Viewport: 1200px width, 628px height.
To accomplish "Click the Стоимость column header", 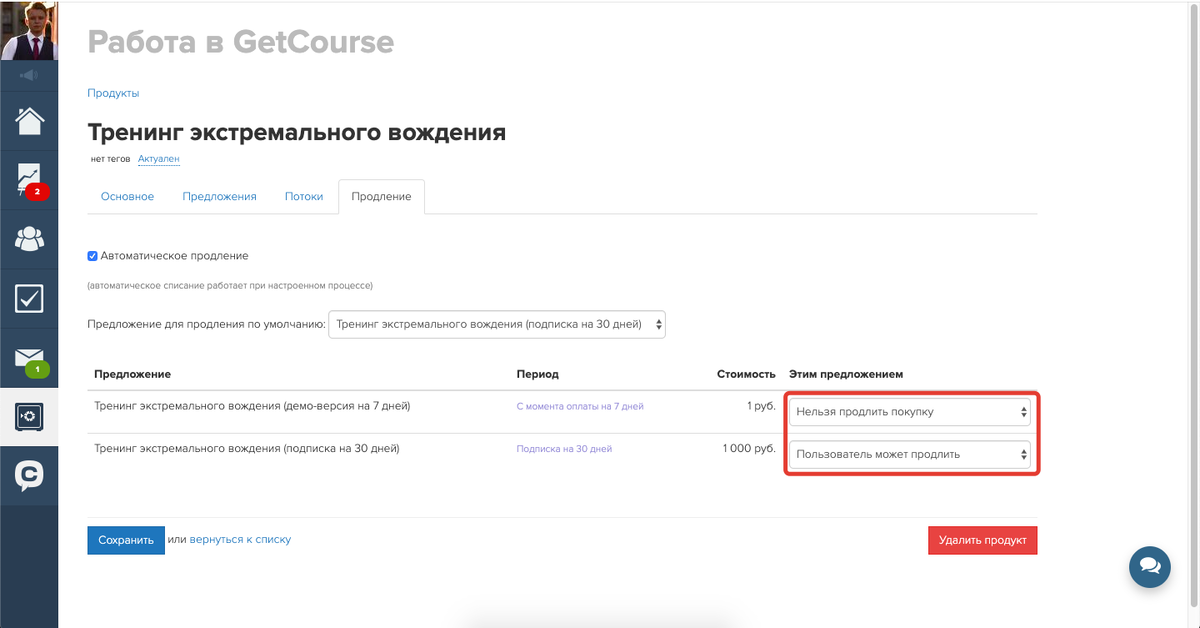I will [x=746, y=374].
